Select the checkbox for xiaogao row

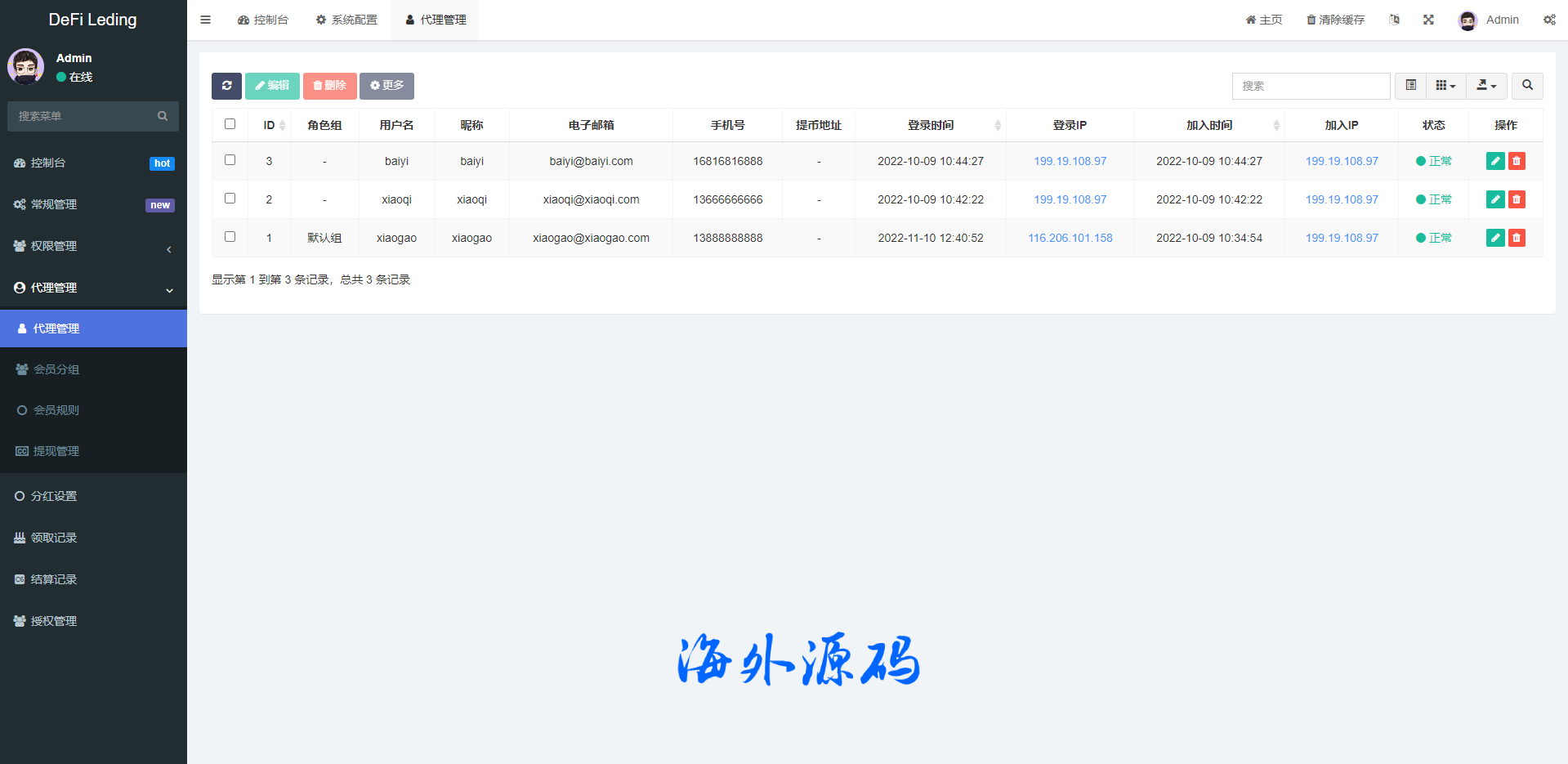tap(230, 237)
